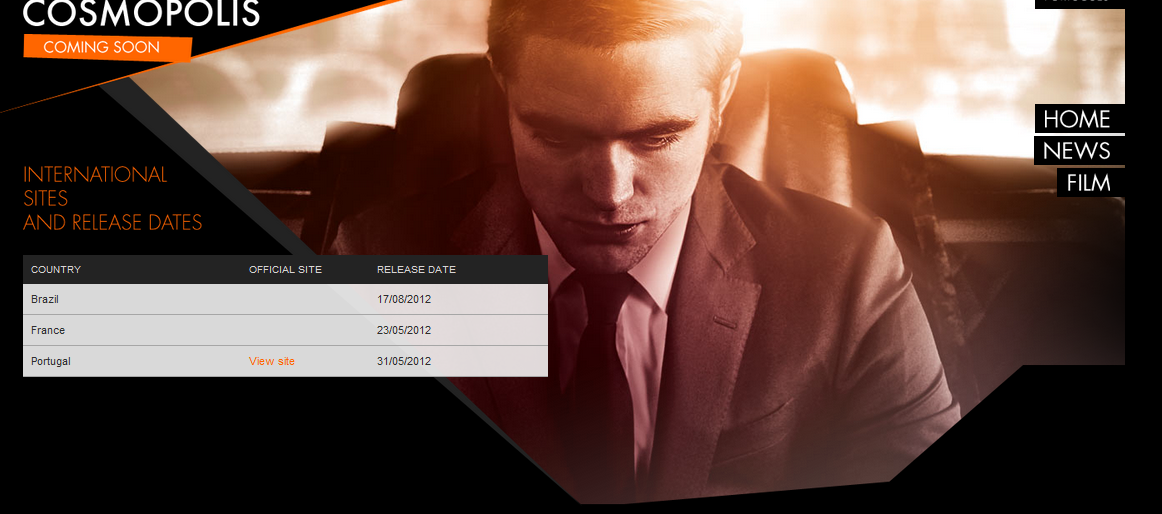Click the Portugal release date 31/05/2012

coord(404,361)
